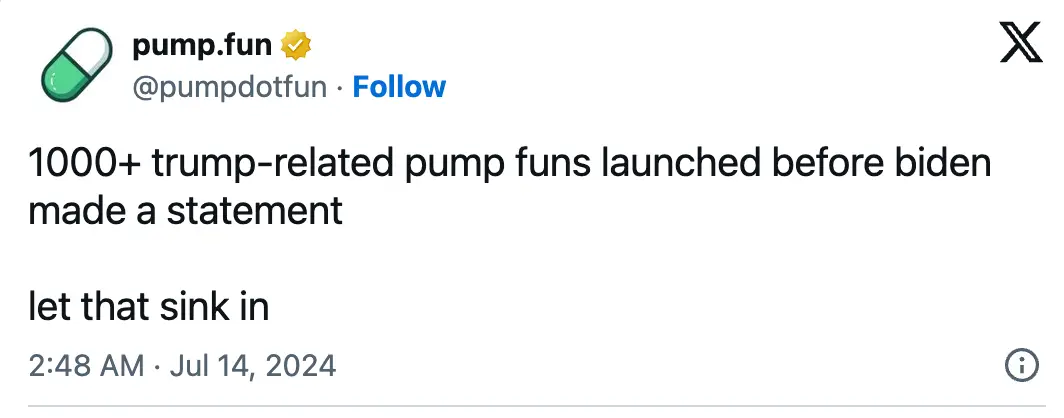Click the "Jul 14, 2024" date

click(x=250, y=366)
